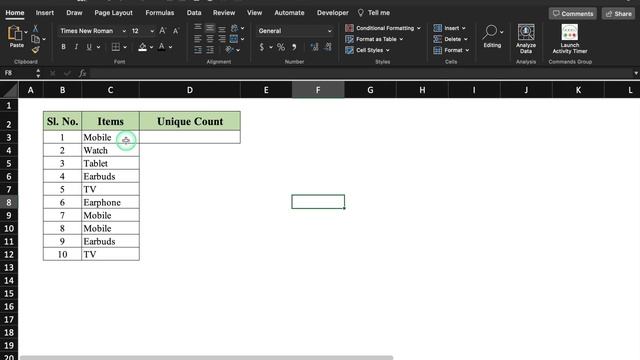Activate the Format Painter brush
This screenshot has width=640, height=360.
click(36, 50)
